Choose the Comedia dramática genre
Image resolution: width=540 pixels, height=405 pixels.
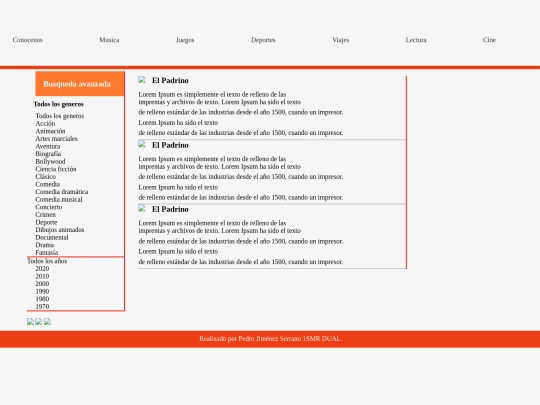coord(62,192)
